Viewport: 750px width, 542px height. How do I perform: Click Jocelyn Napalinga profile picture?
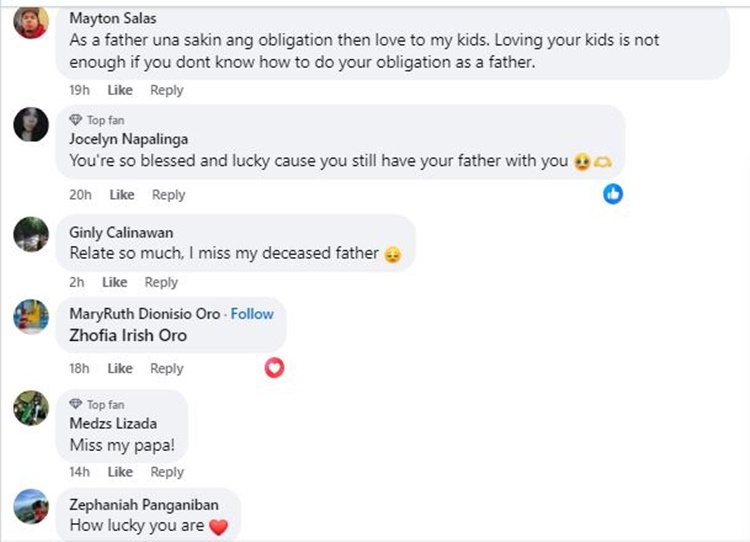(x=31, y=126)
